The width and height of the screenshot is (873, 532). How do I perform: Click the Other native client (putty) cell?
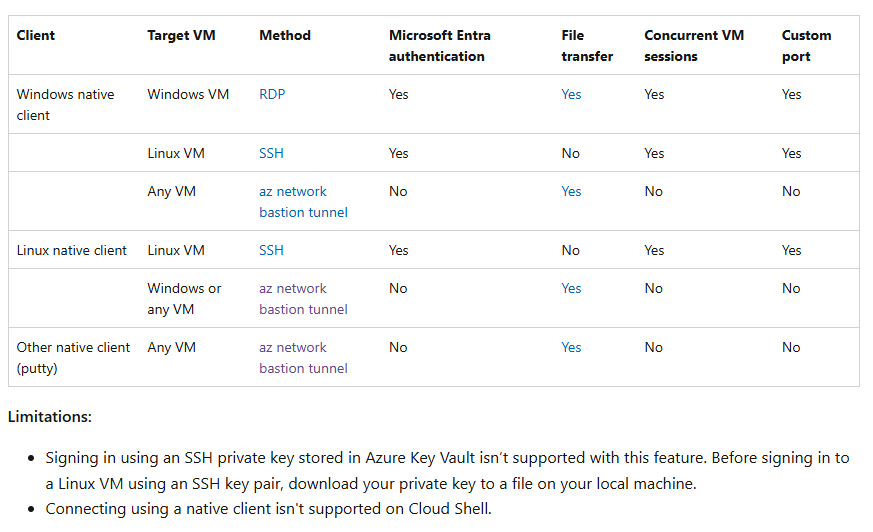point(73,357)
